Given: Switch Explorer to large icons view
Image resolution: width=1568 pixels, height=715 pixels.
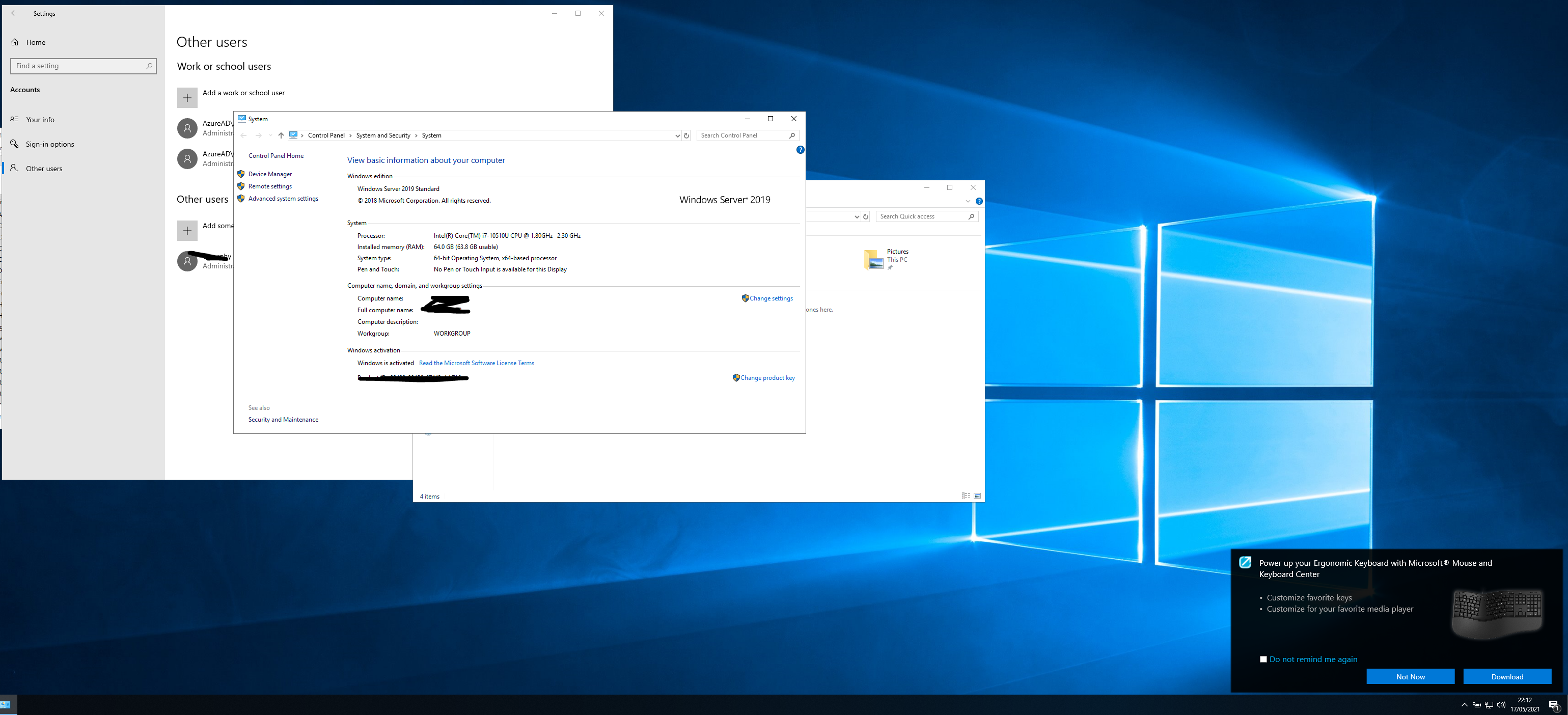Looking at the screenshot, I should pyautogui.click(x=977, y=496).
